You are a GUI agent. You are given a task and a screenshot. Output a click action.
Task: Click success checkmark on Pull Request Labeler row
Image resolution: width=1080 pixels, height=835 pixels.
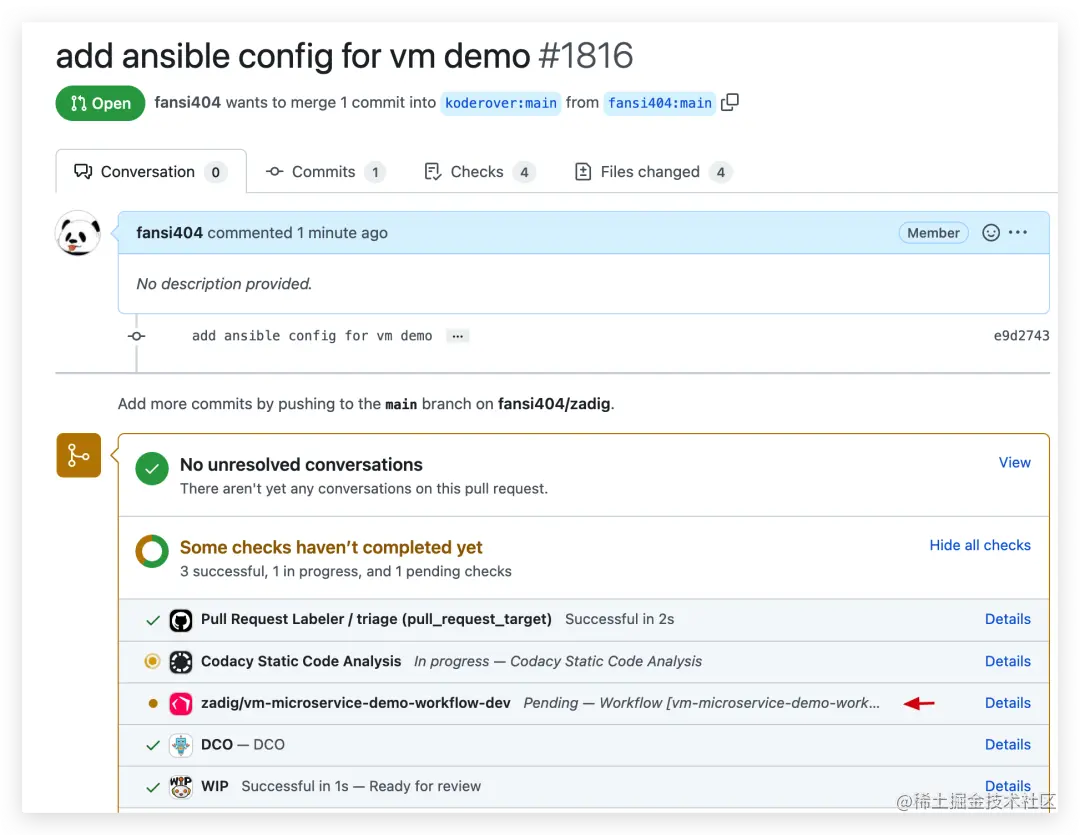point(153,620)
